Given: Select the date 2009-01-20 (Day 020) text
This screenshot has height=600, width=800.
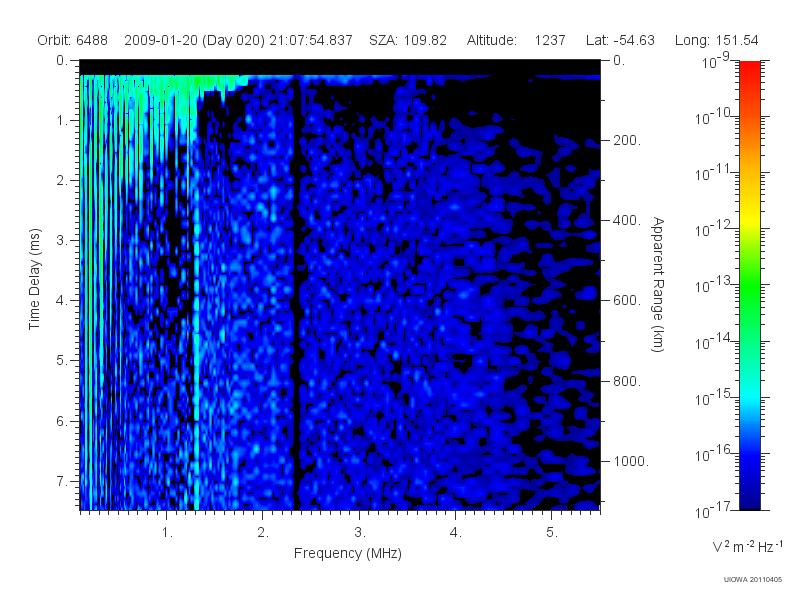Looking at the screenshot, I should [x=194, y=40].
